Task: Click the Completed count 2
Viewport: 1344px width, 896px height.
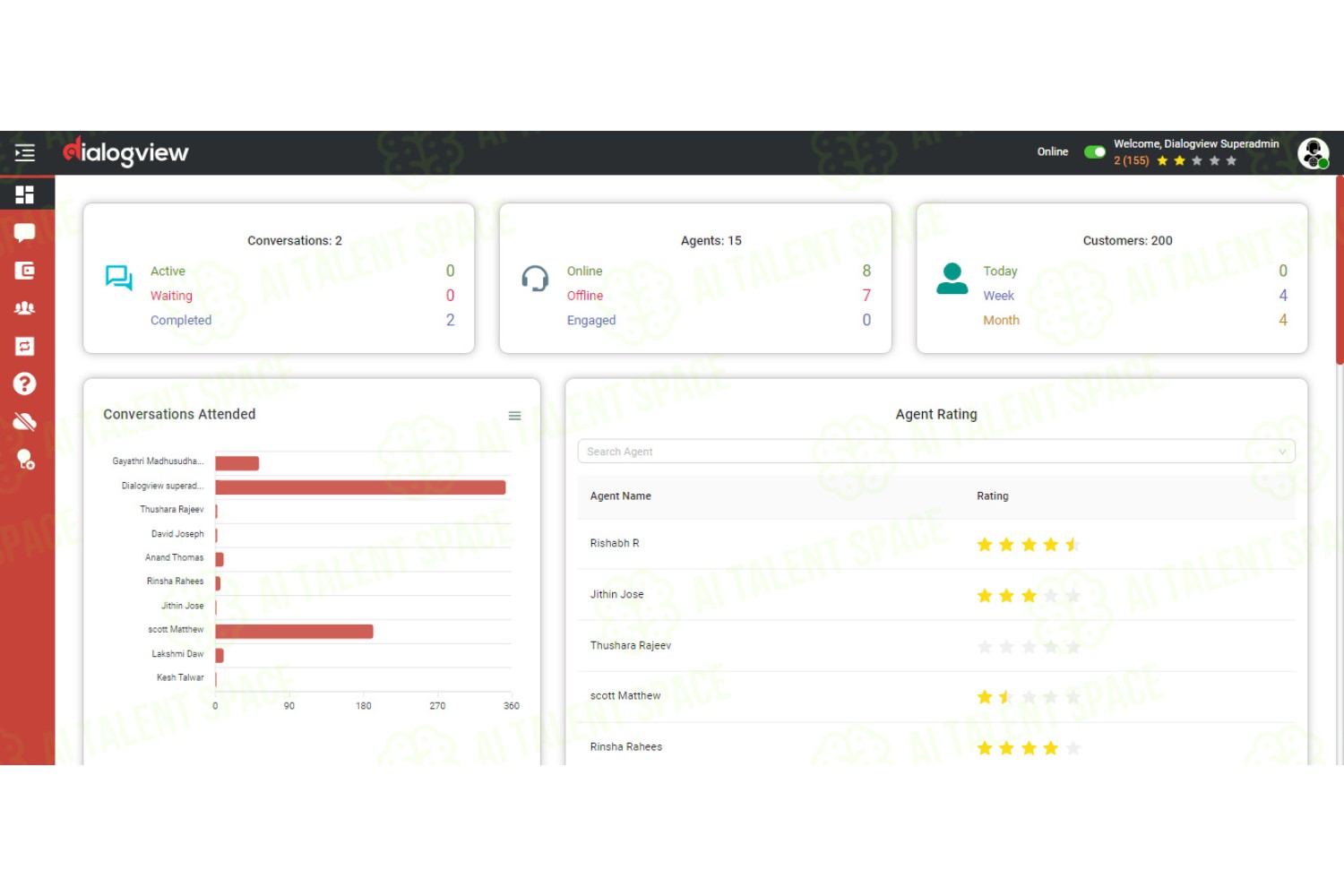Action: (450, 321)
